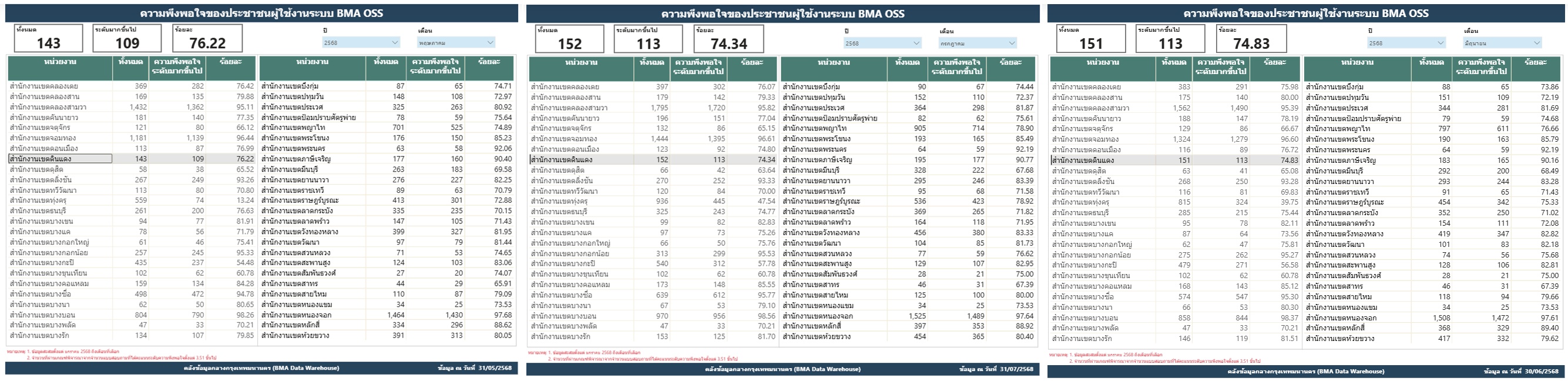Click the value 1,525 for หนองจอก

916,316
